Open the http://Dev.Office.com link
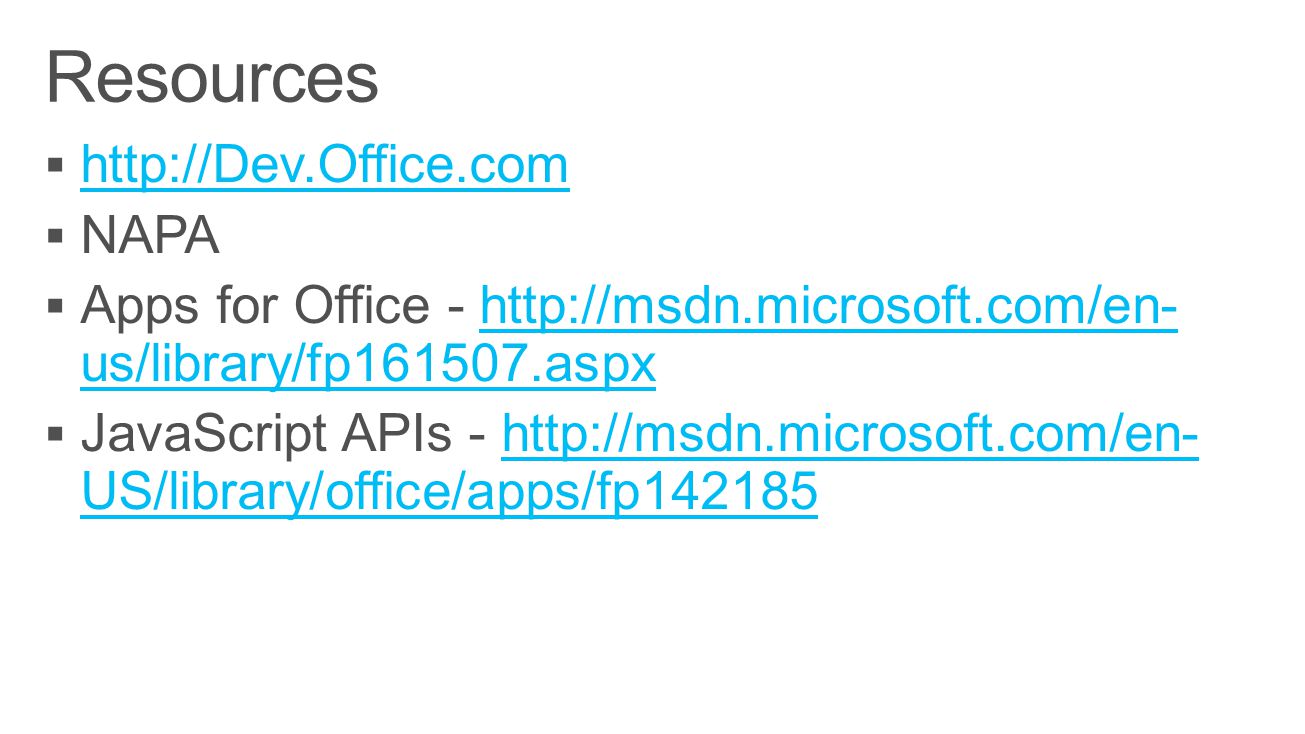Viewport: 1305px width, 734px height. 325,166
